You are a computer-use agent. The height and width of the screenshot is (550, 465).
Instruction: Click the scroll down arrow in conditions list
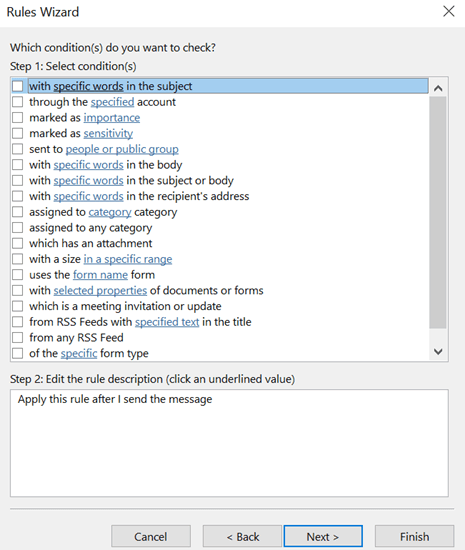pyautogui.click(x=438, y=351)
